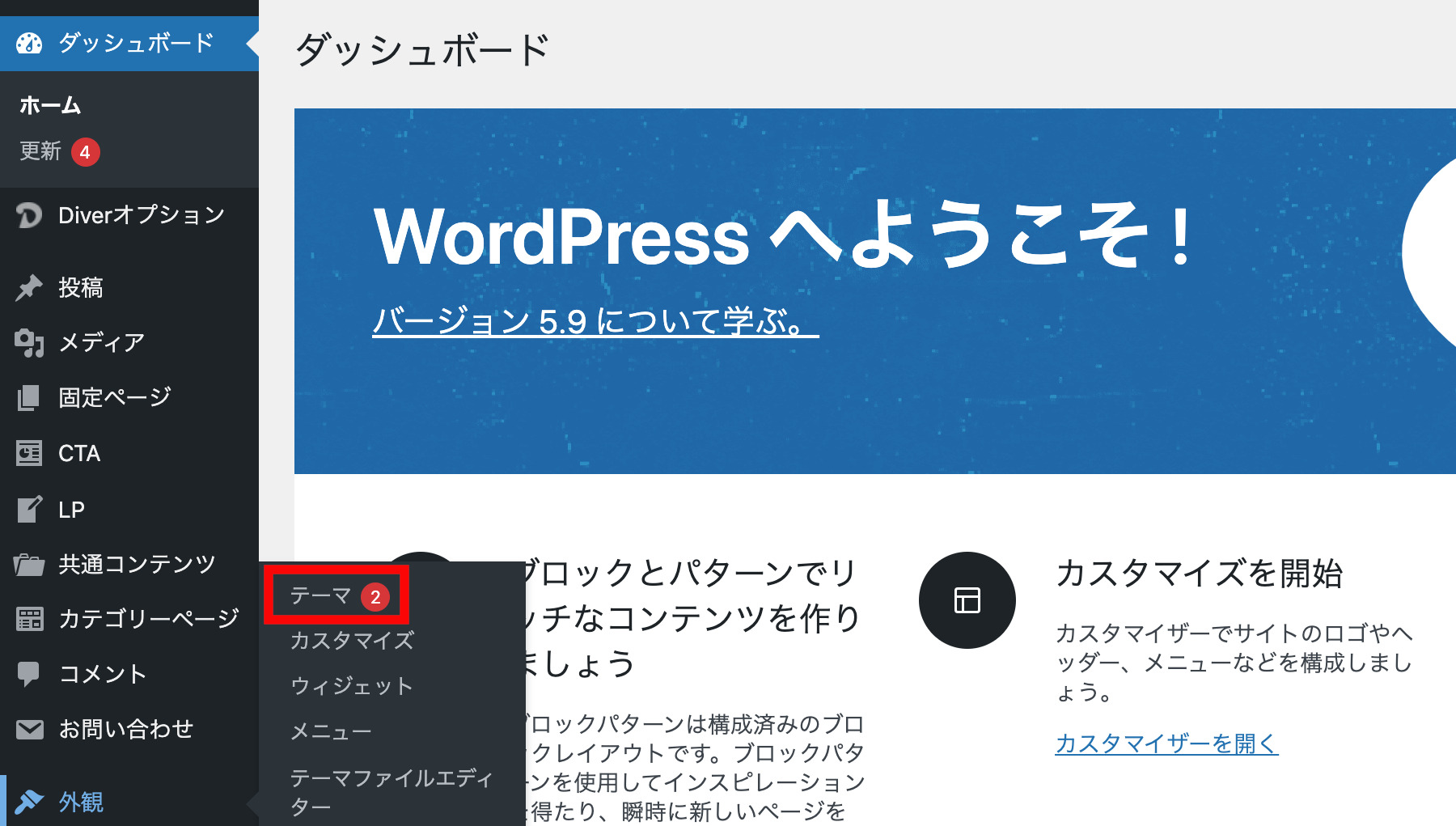Select テーマファイルエディター in the flyout submenu

(x=392, y=792)
